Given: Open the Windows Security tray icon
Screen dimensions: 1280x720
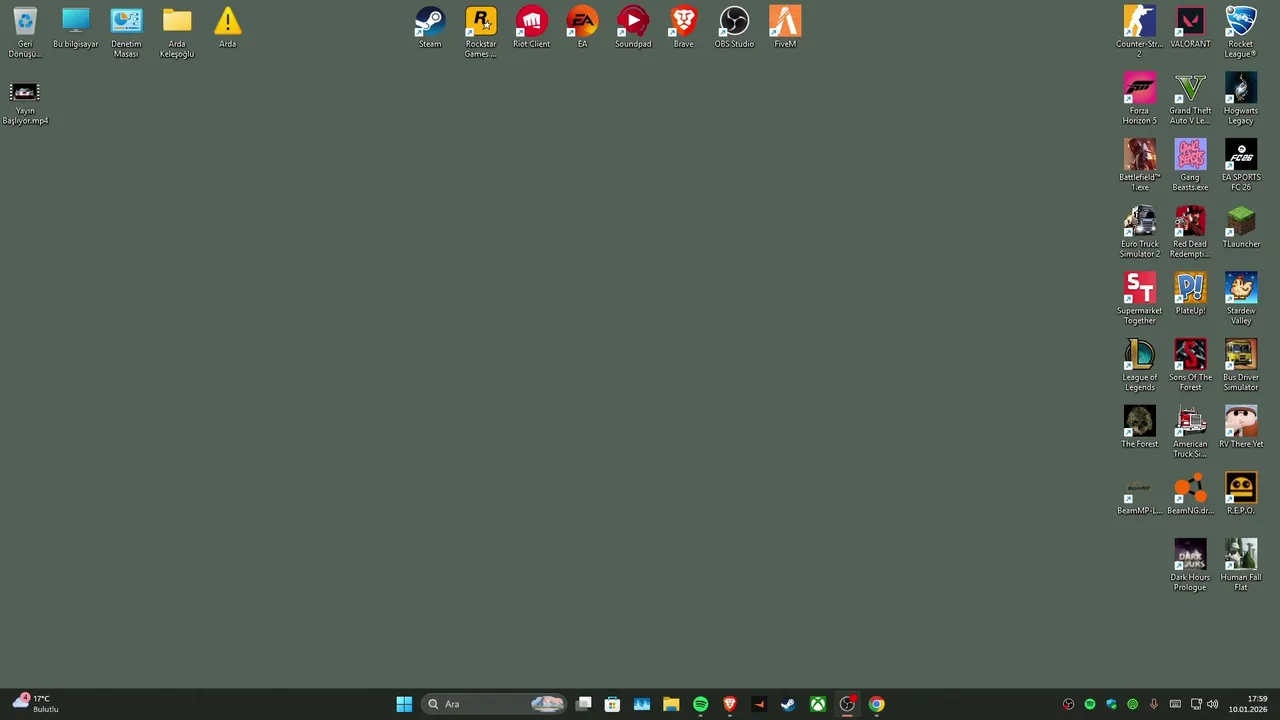Looking at the screenshot, I should tap(1111, 704).
